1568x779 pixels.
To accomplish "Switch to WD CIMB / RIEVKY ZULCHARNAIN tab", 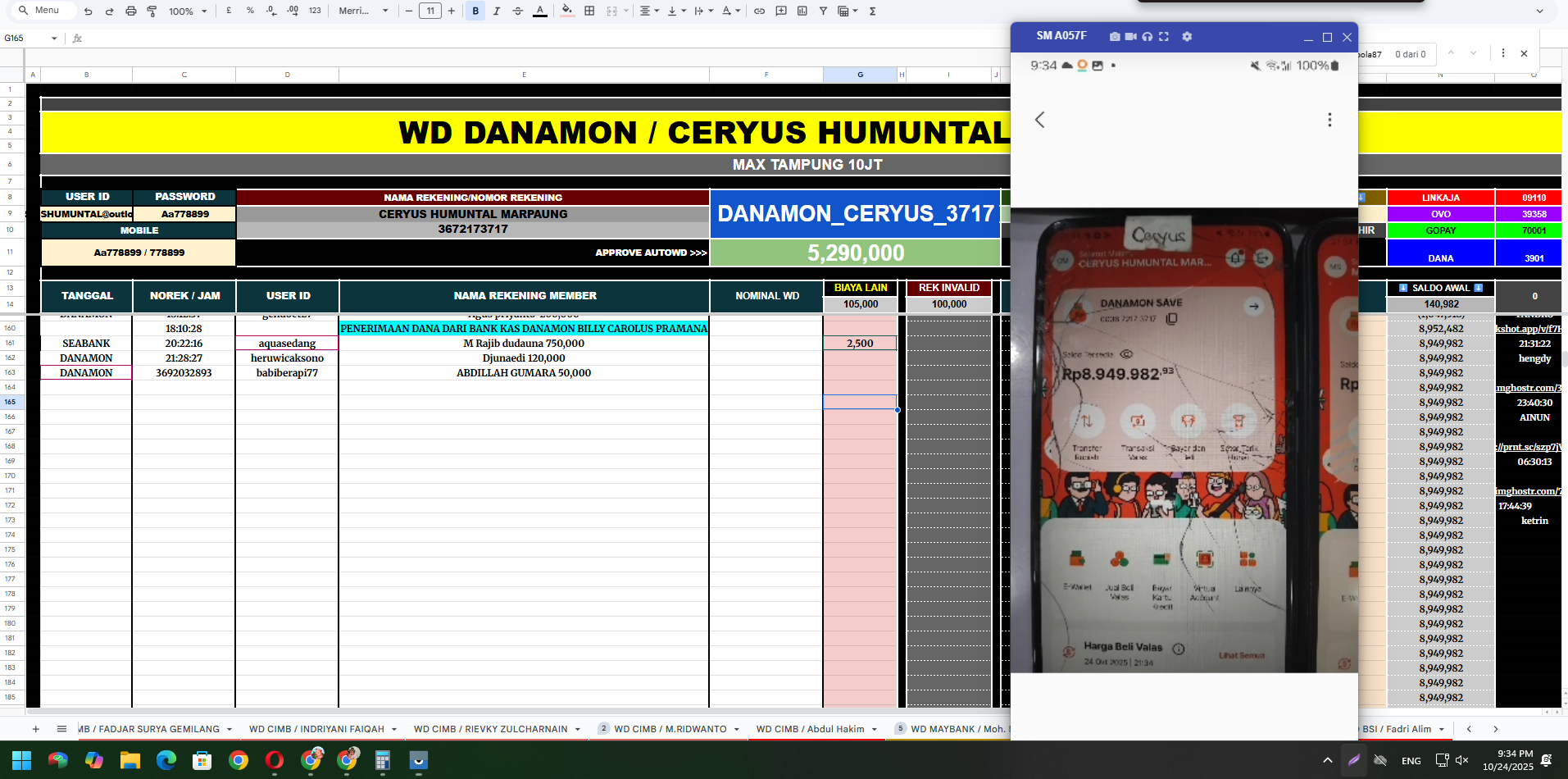I will tap(490, 729).
